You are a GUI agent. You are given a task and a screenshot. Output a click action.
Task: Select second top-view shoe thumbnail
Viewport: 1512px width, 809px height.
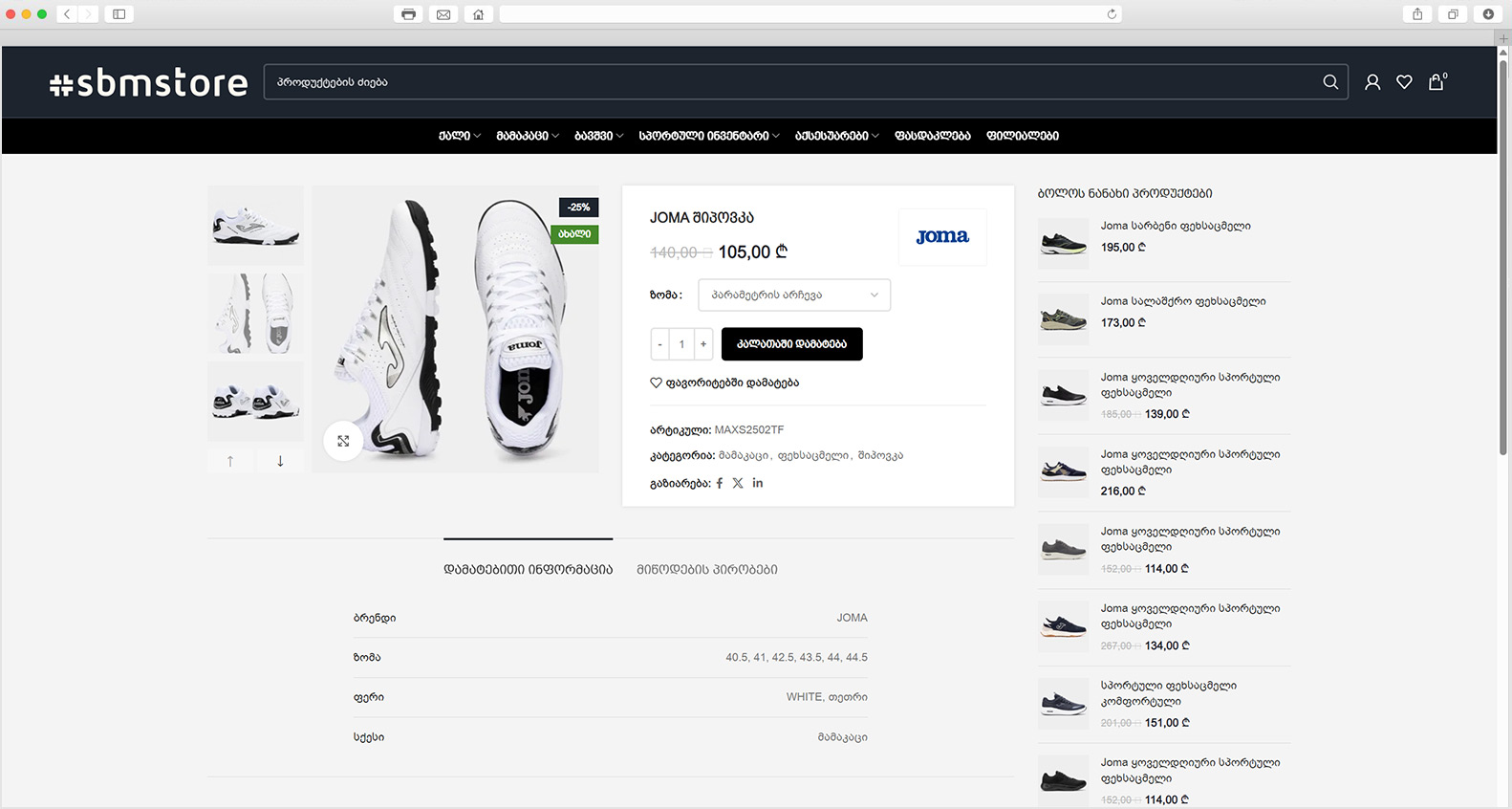pyautogui.click(x=255, y=314)
